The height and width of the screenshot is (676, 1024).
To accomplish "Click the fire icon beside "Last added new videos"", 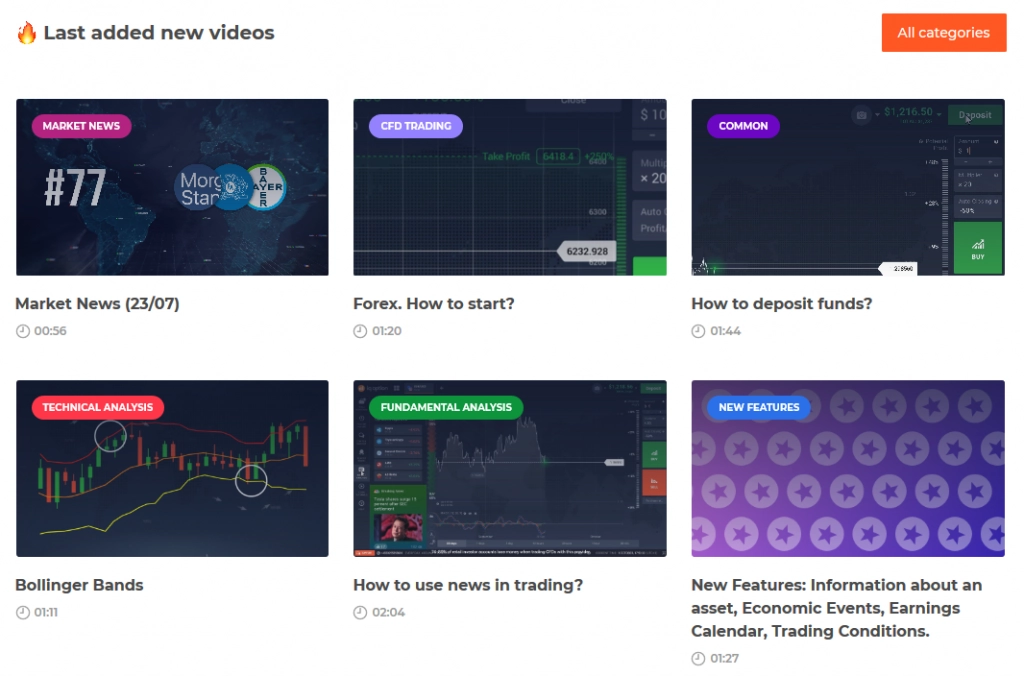I will [26, 32].
